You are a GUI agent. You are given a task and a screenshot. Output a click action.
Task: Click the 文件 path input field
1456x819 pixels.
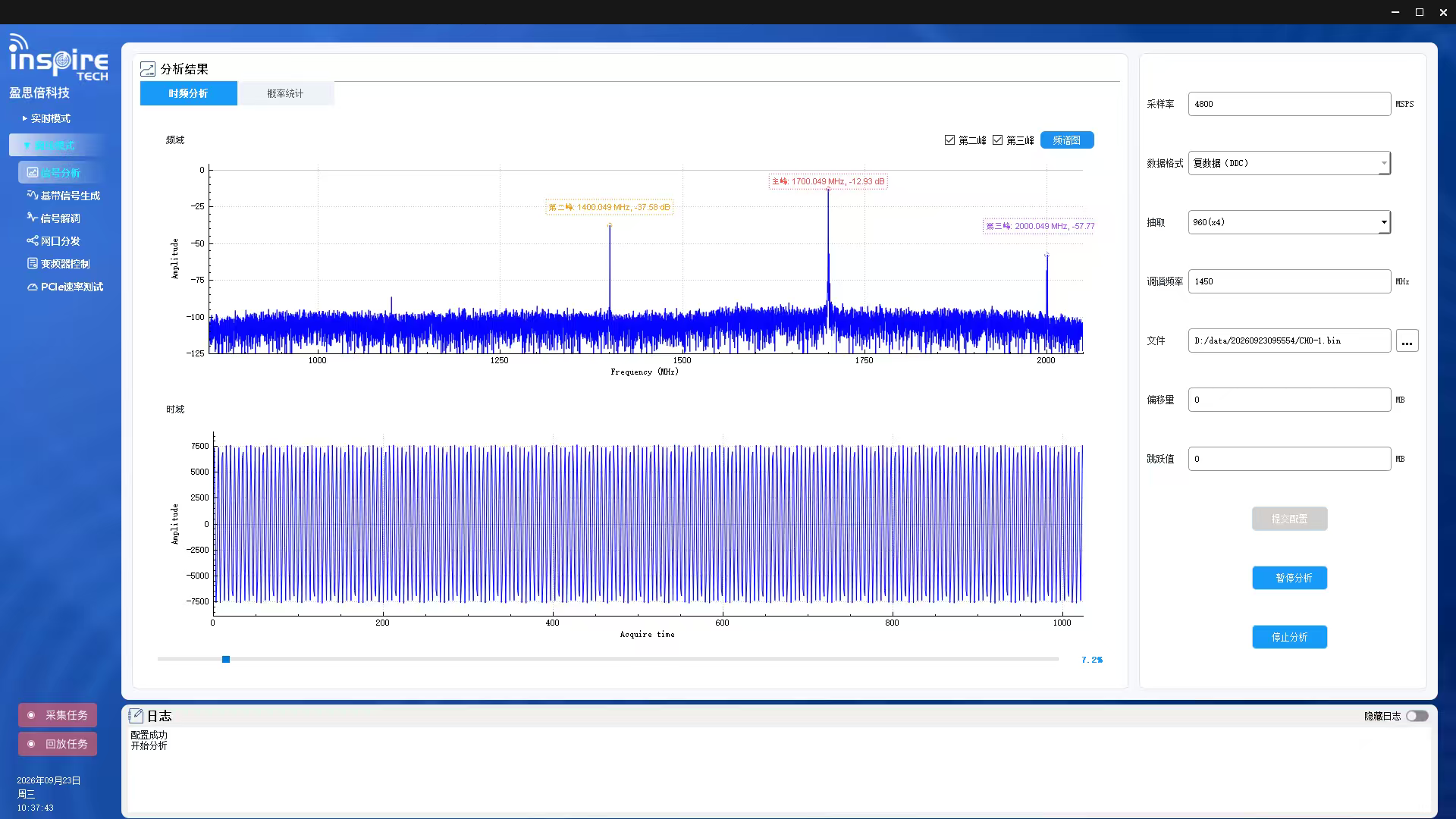tap(1289, 340)
